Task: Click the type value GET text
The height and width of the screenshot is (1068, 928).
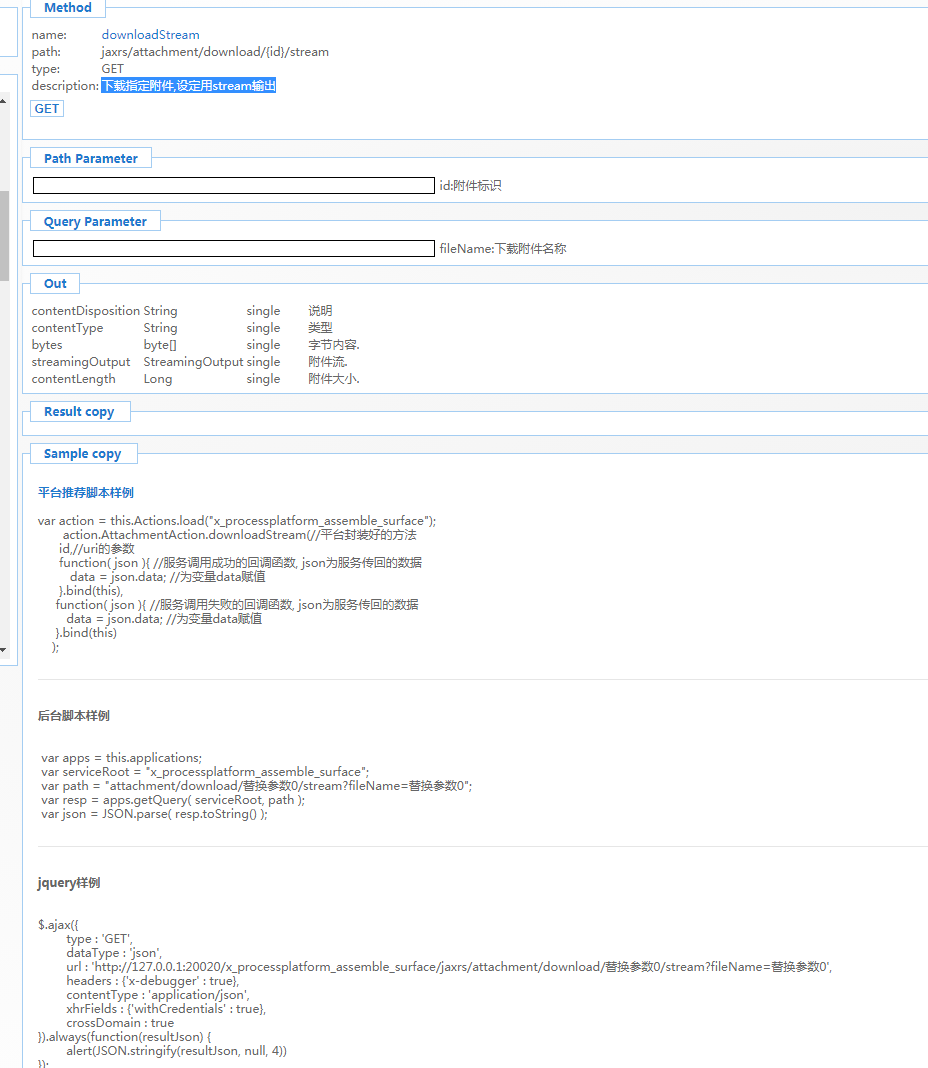Action: pyautogui.click(x=112, y=69)
